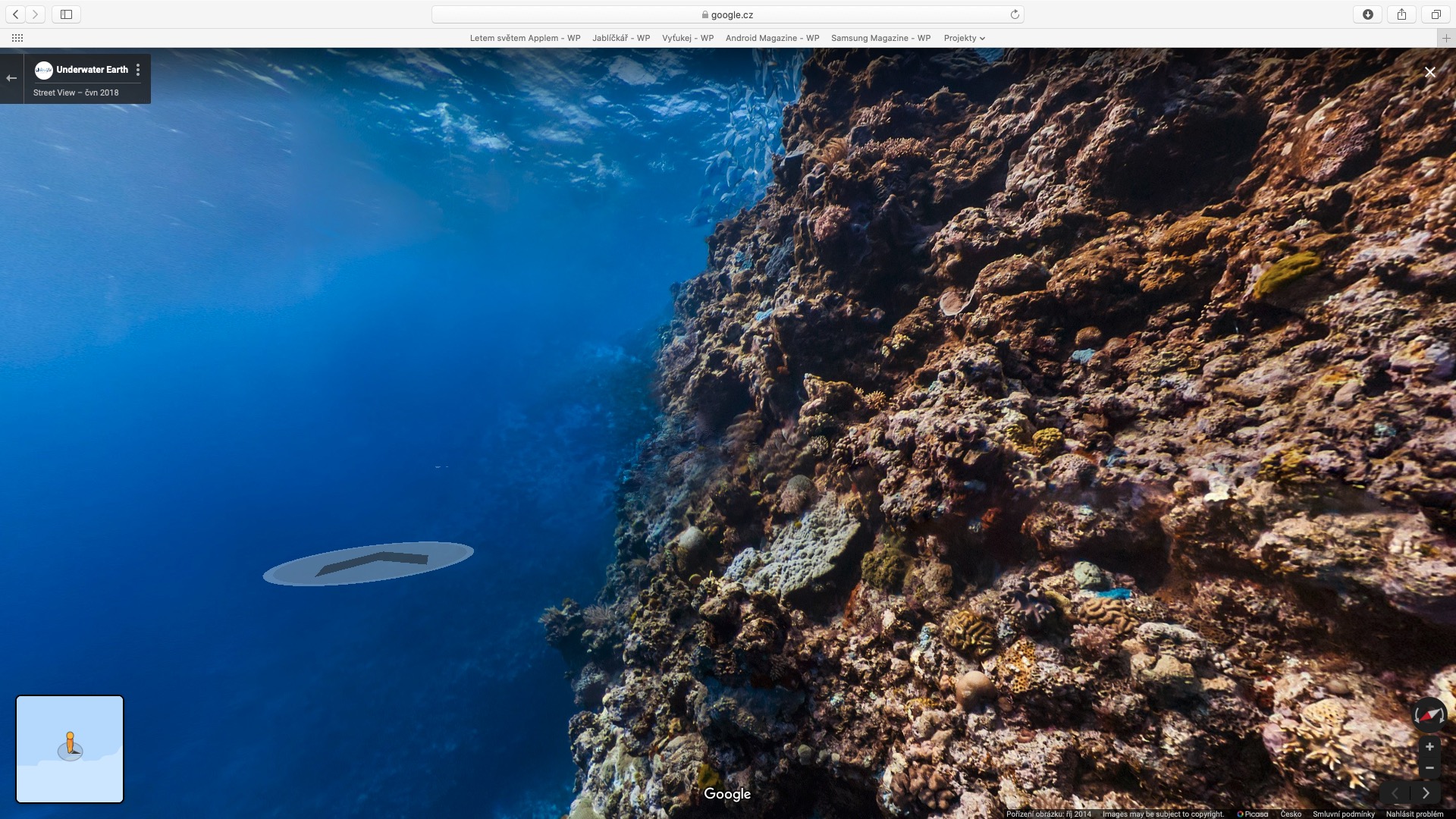Image resolution: width=1456 pixels, height=819 pixels.
Task: Click the compass to reset heading
Action: tap(1429, 715)
